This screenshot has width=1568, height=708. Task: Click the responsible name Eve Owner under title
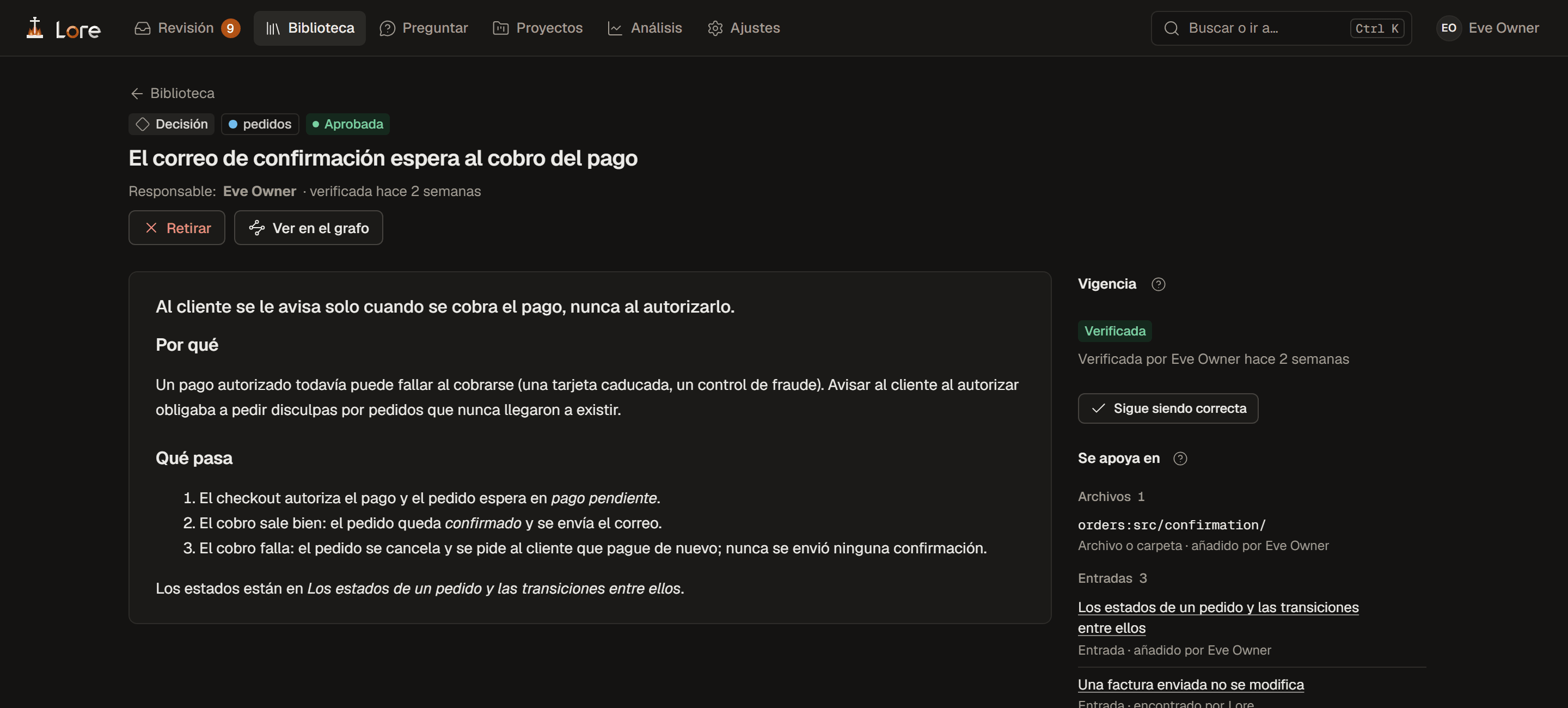[259, 191]
